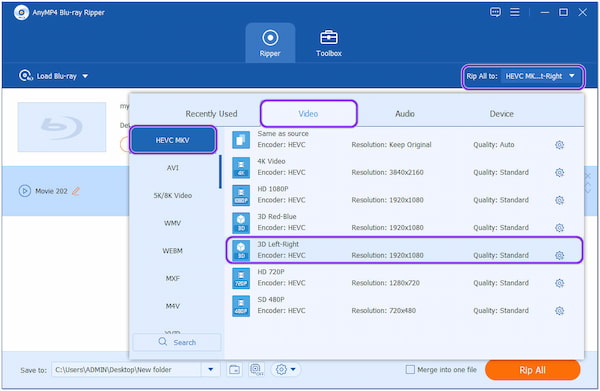Click the AnyMP4 Blu-ray Ripper logo

[21, 13]
